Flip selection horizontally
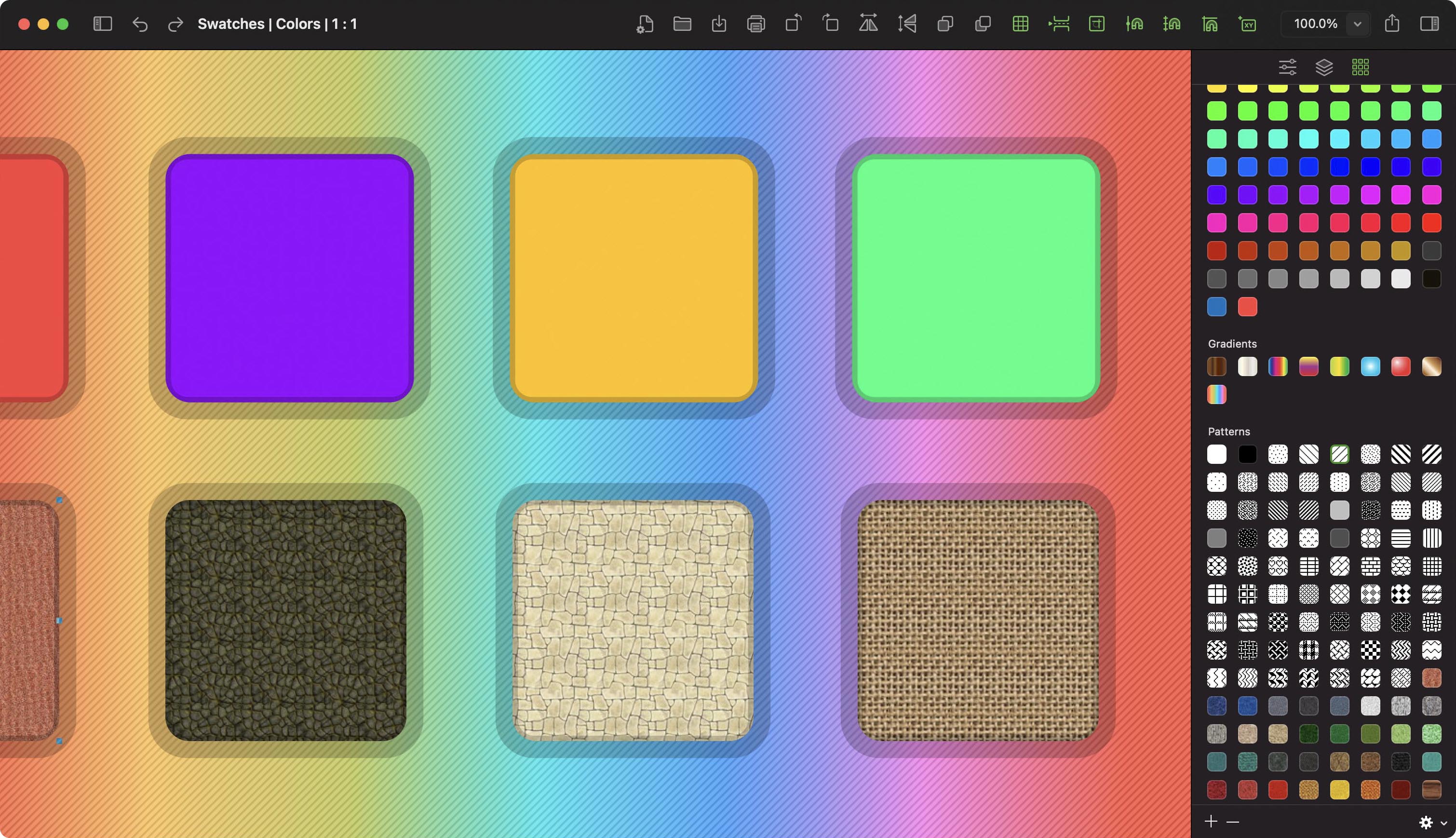The width and height of the screenshot is (1456, 838). coord(868,24)
